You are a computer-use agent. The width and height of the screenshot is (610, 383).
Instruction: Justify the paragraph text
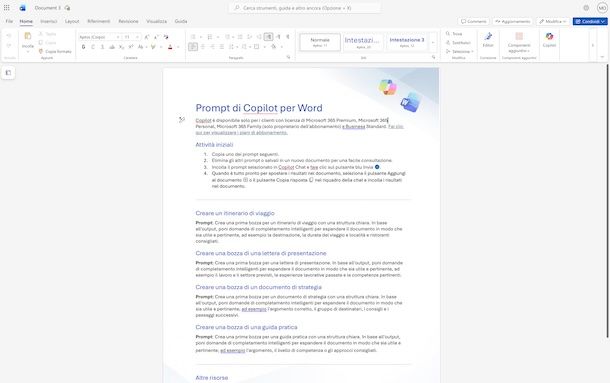pyautogui.click(x=221, y=47)
